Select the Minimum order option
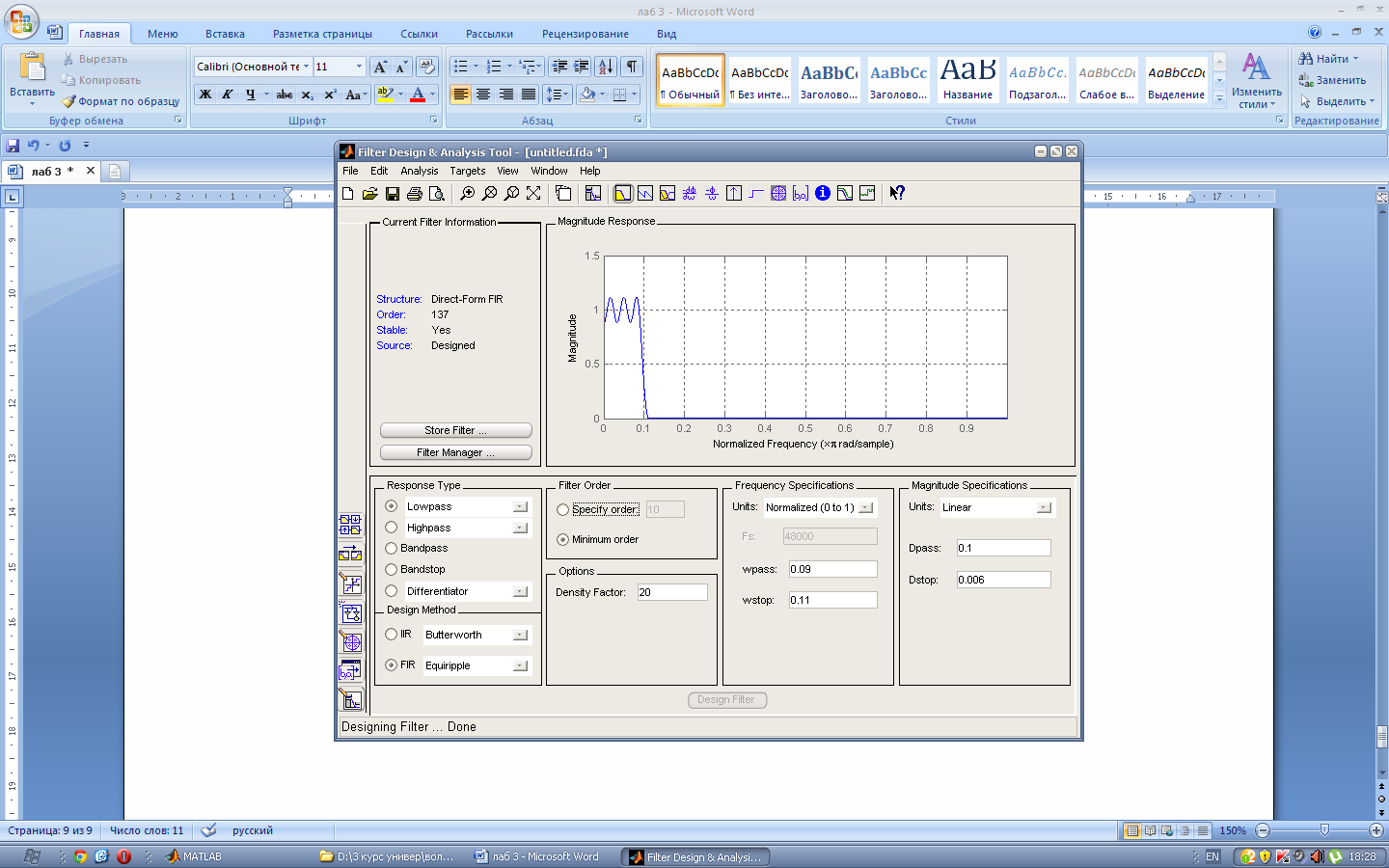Screen dimensions: 1389x868 point(563,540)
